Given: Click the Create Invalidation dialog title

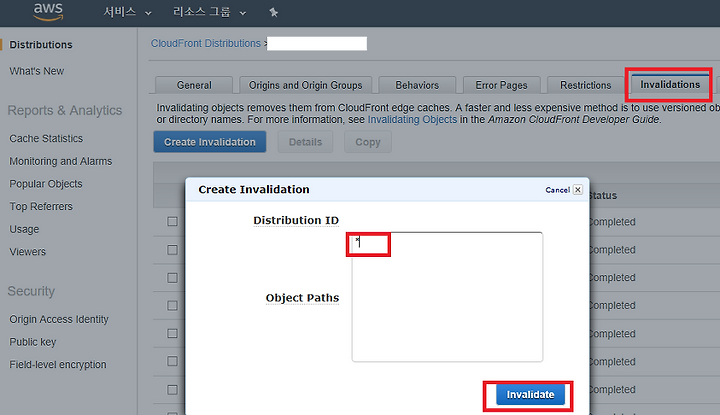Looking at the screenshot, I should [x=254, y=190].
